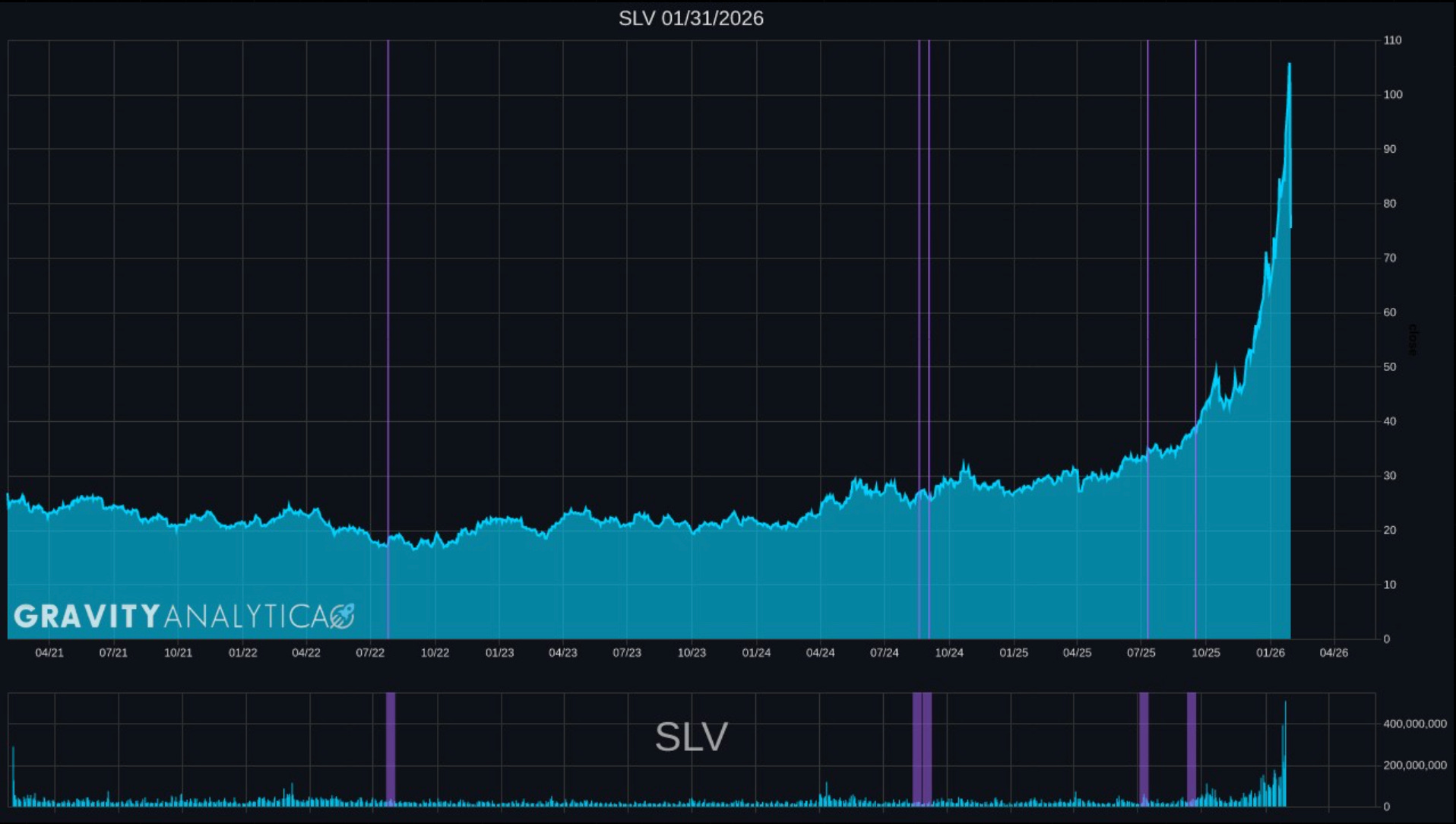Click the 10 price axis label
This screenshot has width=1456, height=824.
pos(1390,585)
